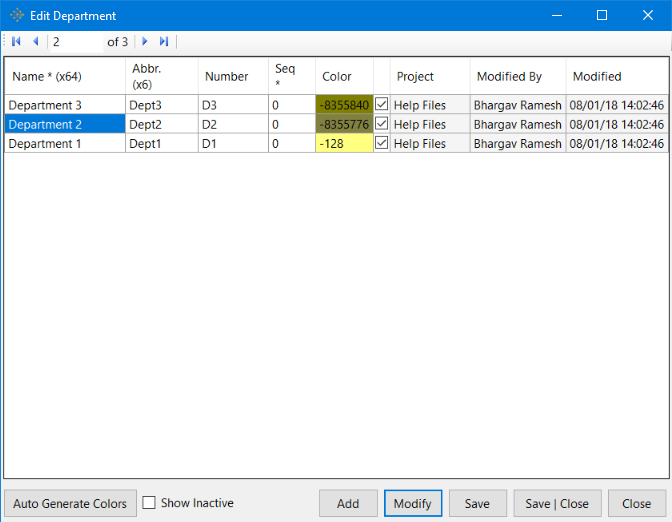This screenshot has height=522, width=672.
Task: Click the Auto Generate Colors button
Action: coord(70,503)
